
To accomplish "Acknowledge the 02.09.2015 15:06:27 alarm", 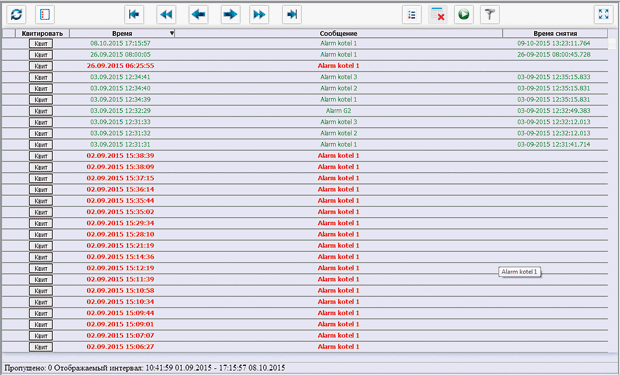I will point(41,347).
